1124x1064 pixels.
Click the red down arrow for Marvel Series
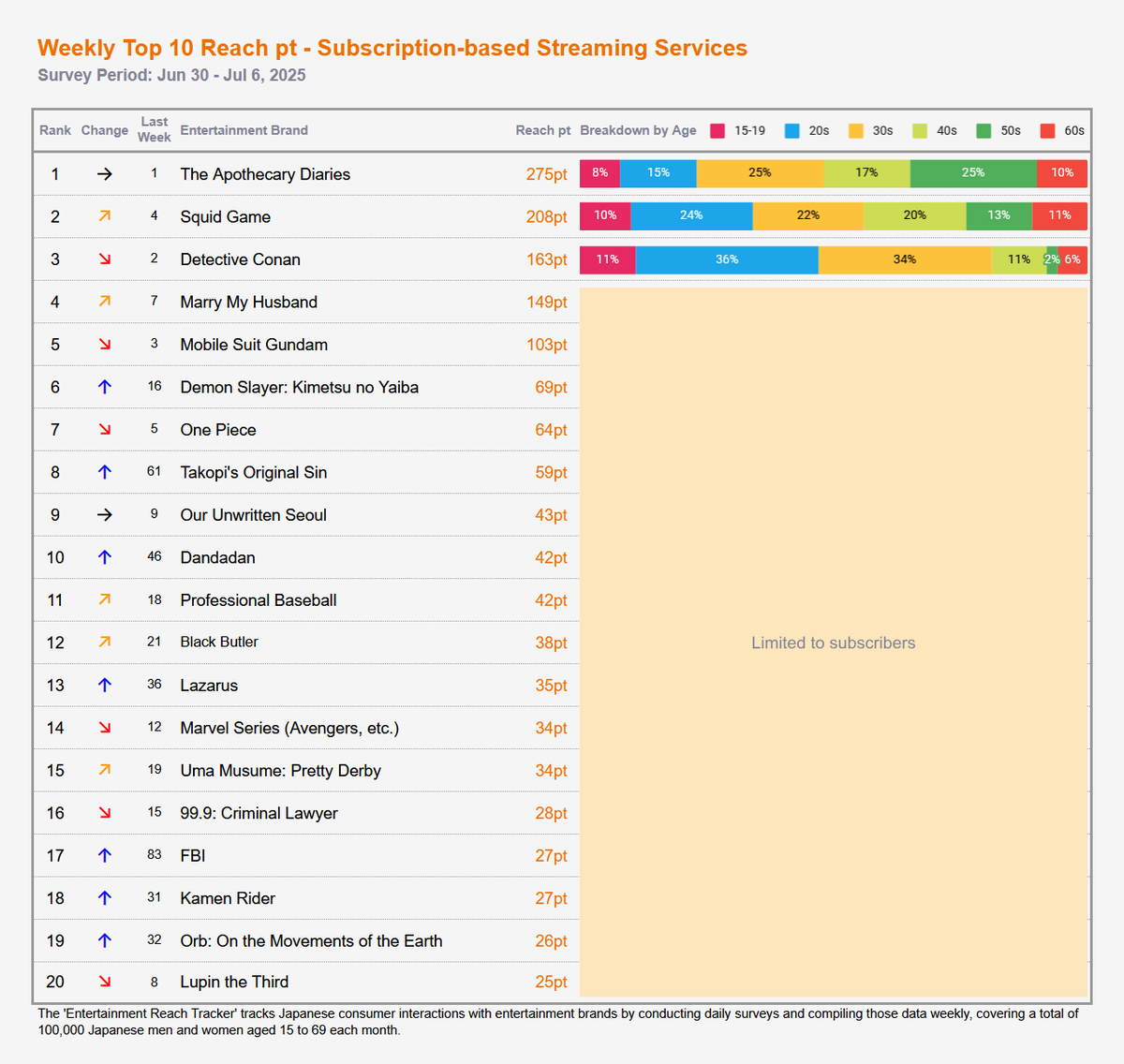105,728
